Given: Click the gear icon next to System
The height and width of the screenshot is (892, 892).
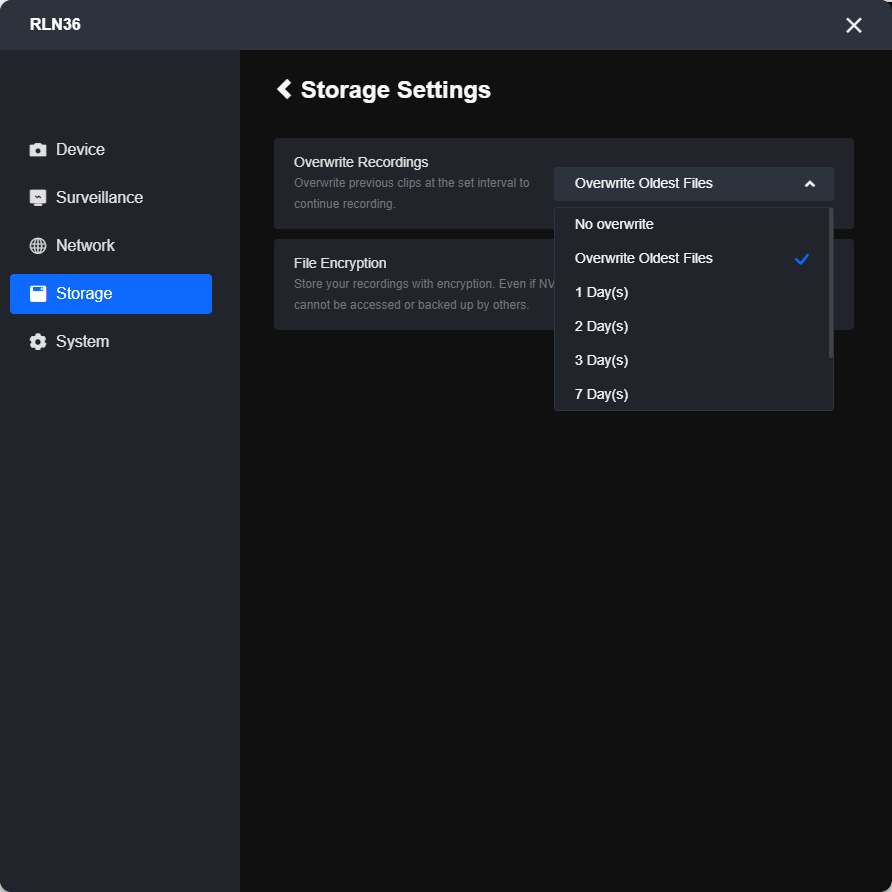Looking at the screenshot, I should click(38, 342).
